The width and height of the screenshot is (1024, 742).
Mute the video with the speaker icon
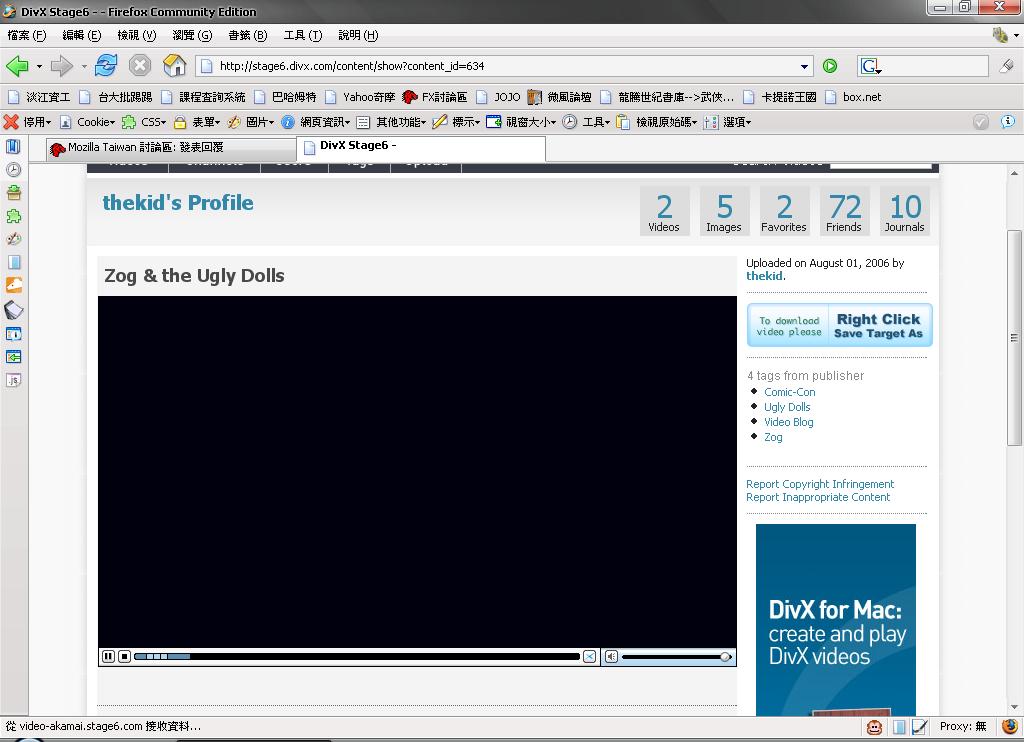pyautogui.click(x=611, y=657)
